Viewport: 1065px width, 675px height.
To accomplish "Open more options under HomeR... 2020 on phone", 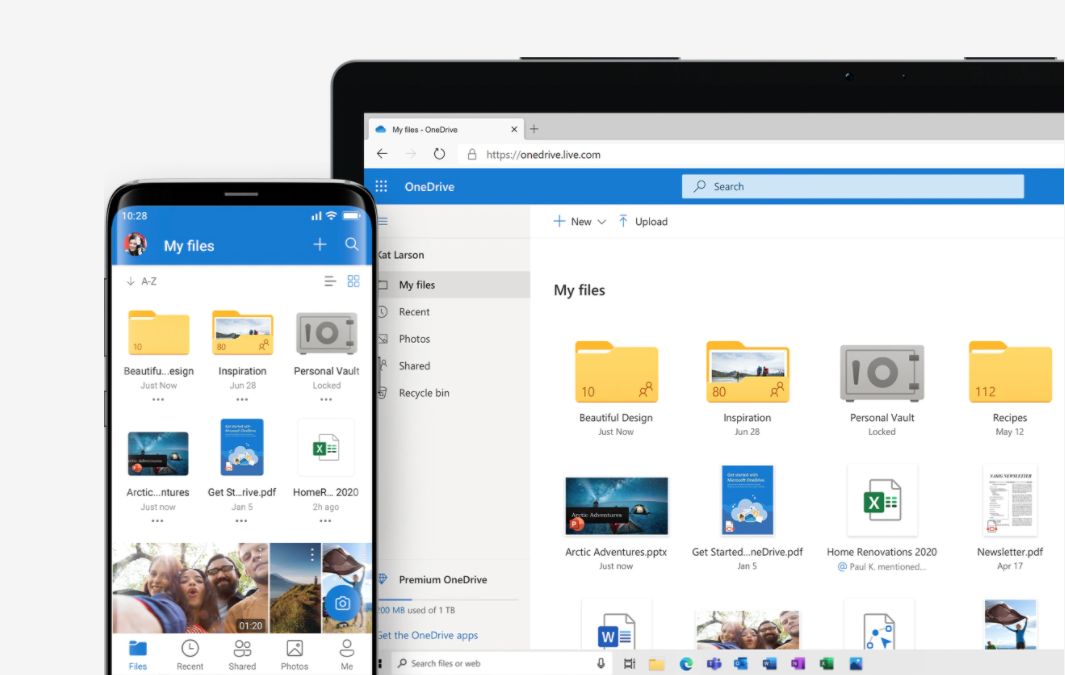I will 325,522.
